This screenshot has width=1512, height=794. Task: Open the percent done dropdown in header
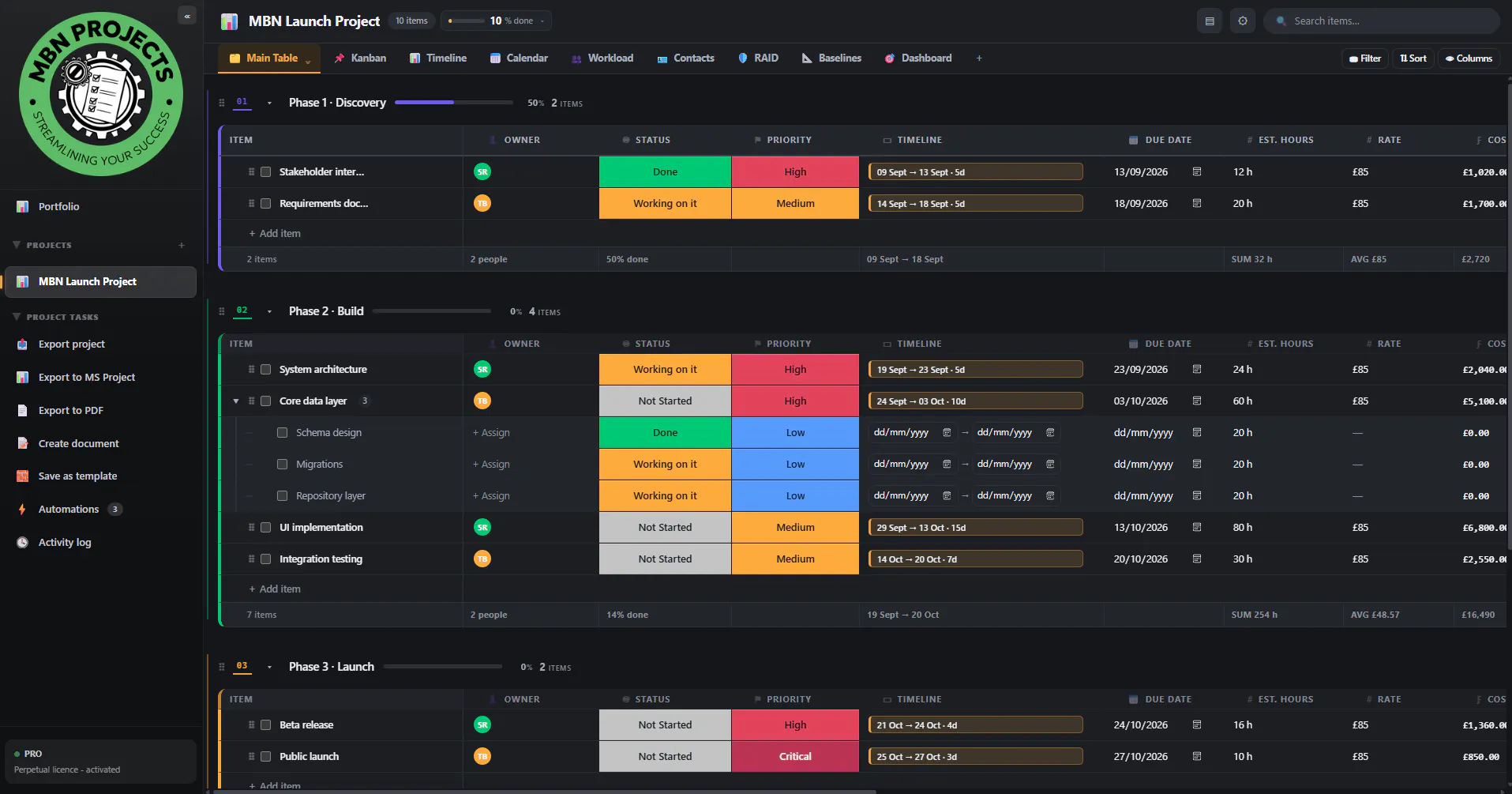click(x=542, y=21)
